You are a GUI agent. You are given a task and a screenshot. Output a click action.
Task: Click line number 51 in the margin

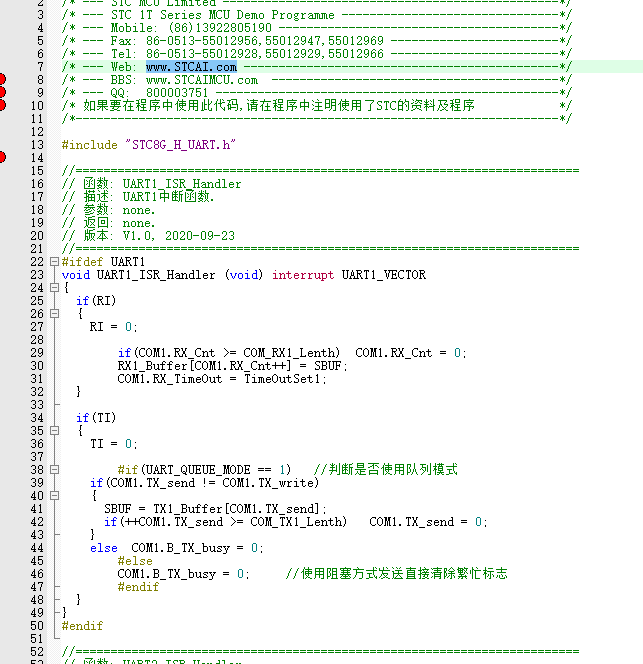coord(37,639)
